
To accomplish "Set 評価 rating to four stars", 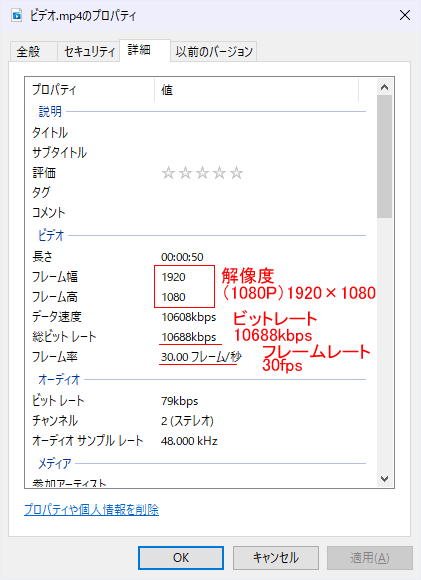I will 219,173.
